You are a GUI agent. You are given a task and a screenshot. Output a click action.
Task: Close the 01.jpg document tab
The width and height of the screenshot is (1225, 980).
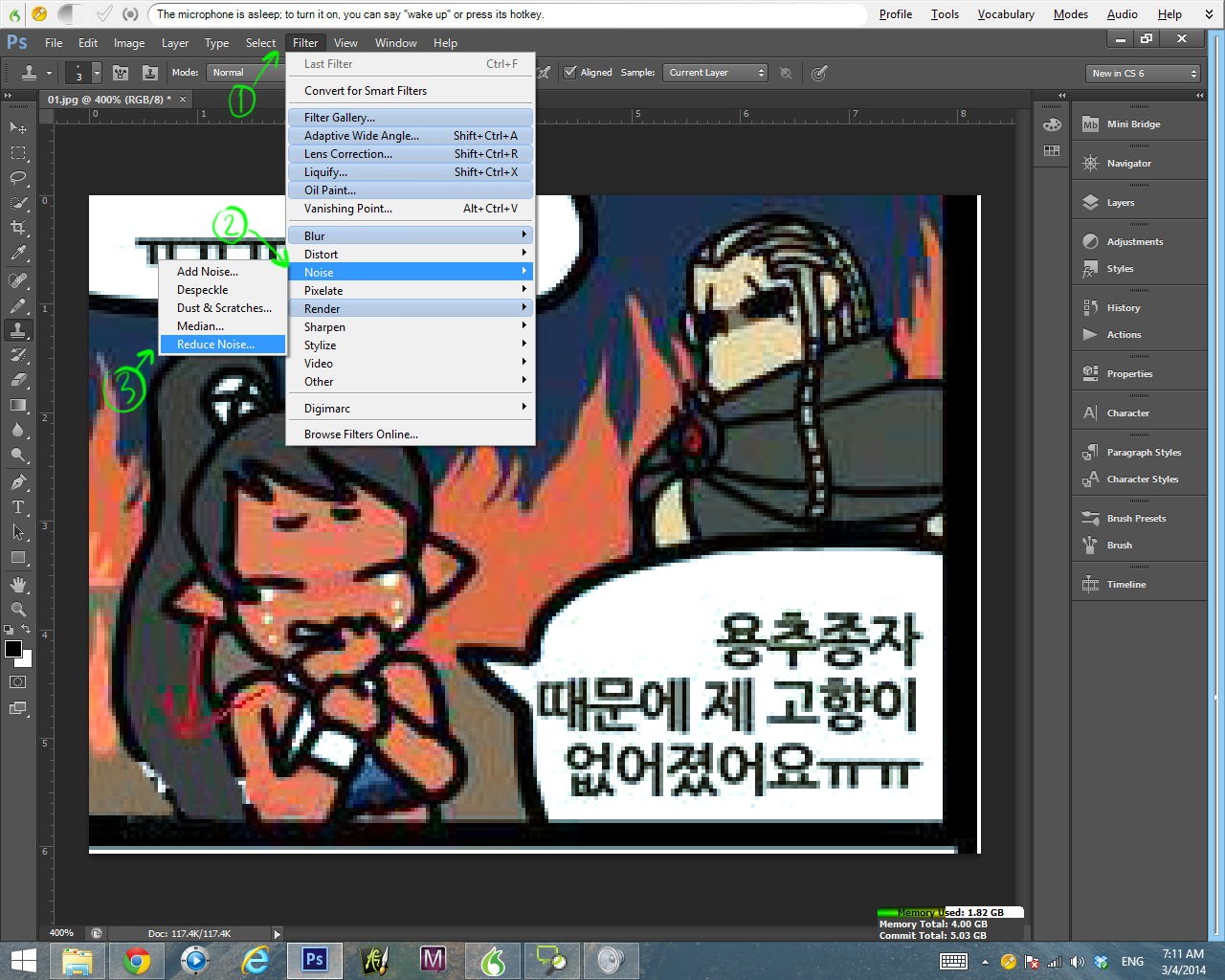[183, 99]
